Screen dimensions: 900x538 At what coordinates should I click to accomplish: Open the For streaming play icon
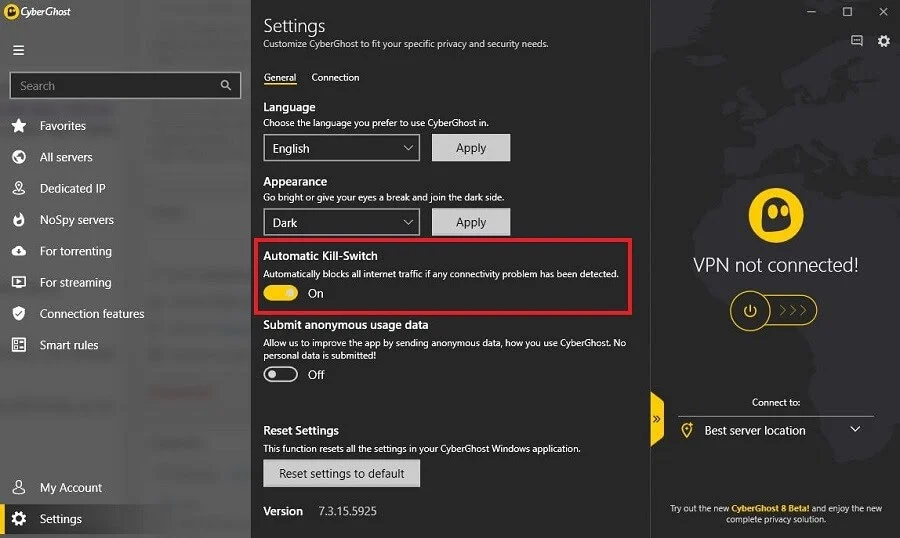click(x=18, y=282)
